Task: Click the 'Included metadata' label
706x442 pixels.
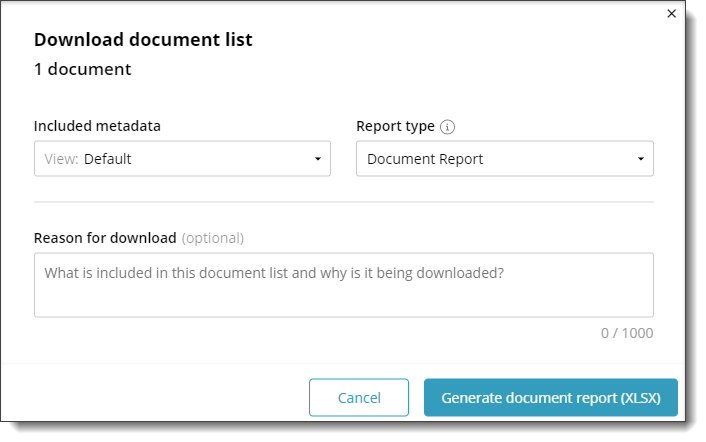Action: tap(97, 126)
